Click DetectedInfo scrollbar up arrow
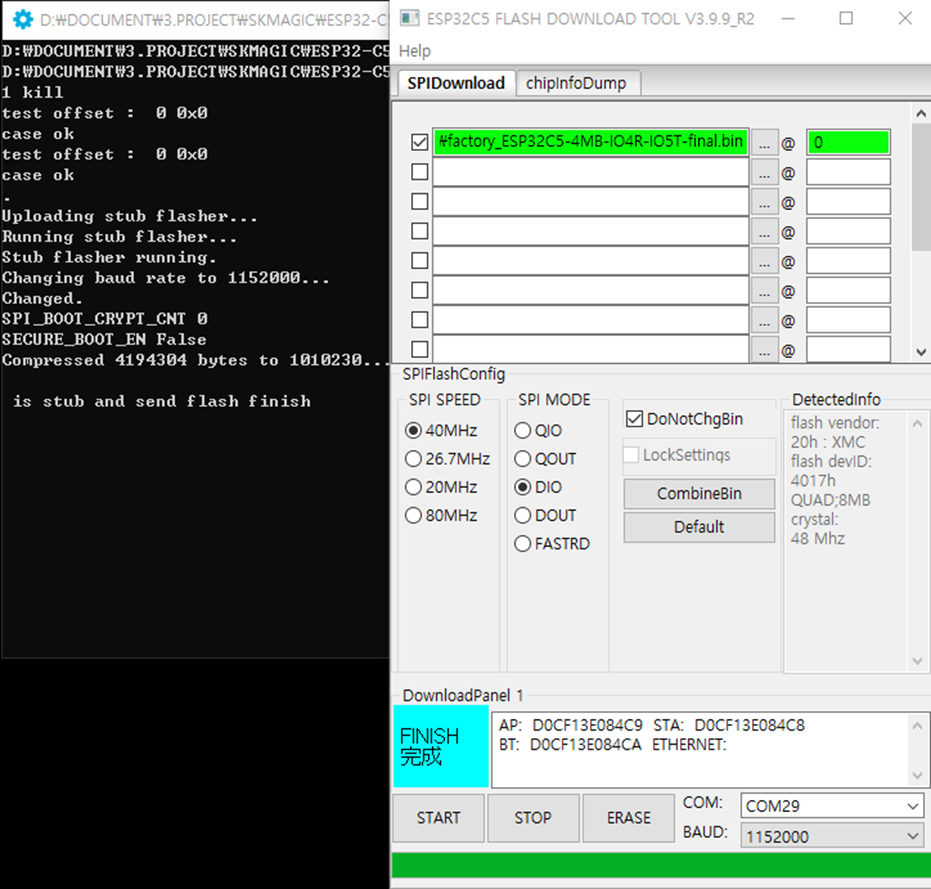Image resolution: width=931 pixels, height=889 pixels. pyautogui.click(x=917, y=423)
